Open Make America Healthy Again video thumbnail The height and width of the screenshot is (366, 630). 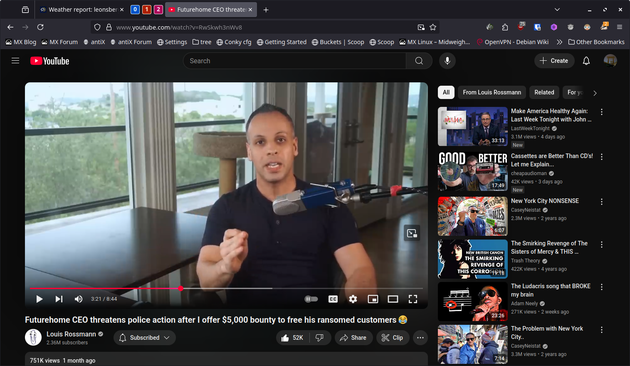click(x=472, y=126)
